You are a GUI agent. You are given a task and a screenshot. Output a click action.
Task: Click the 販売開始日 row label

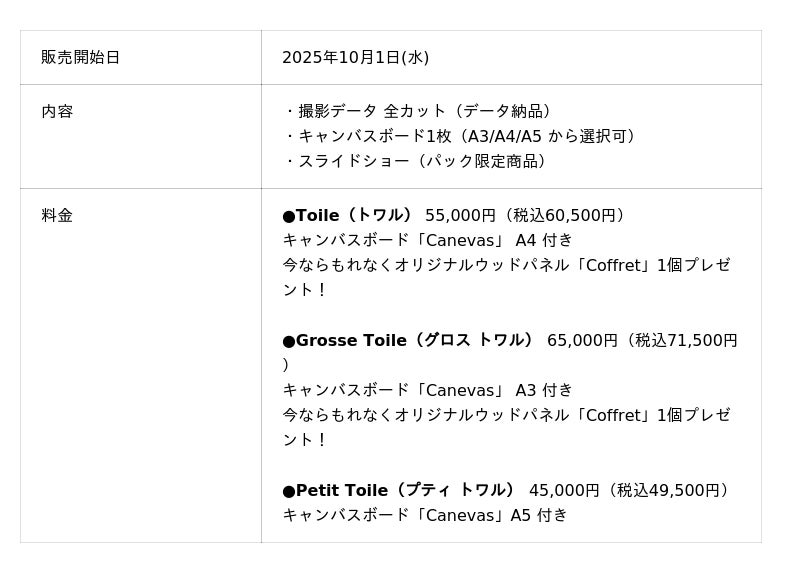(x=80, y=57)
